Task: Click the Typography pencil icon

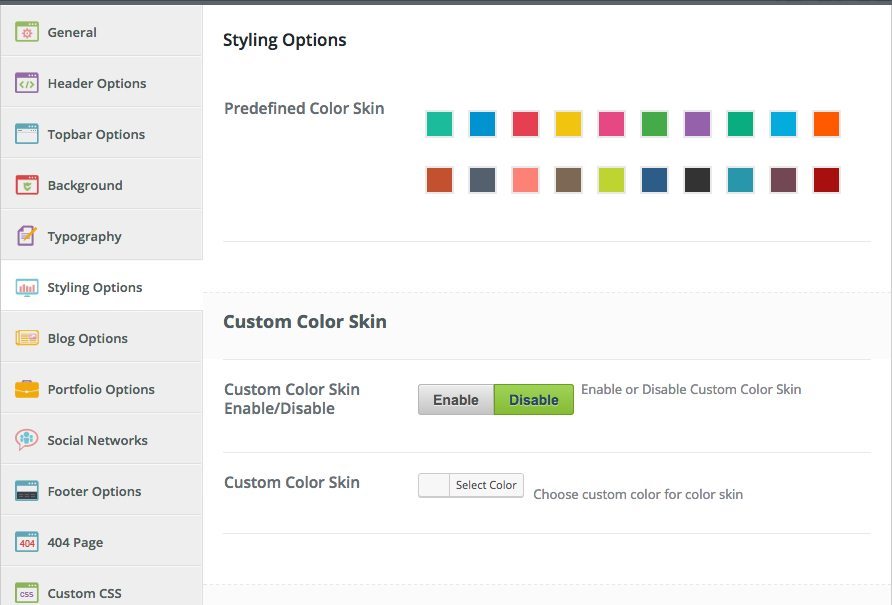Action: tap(27, 236)
